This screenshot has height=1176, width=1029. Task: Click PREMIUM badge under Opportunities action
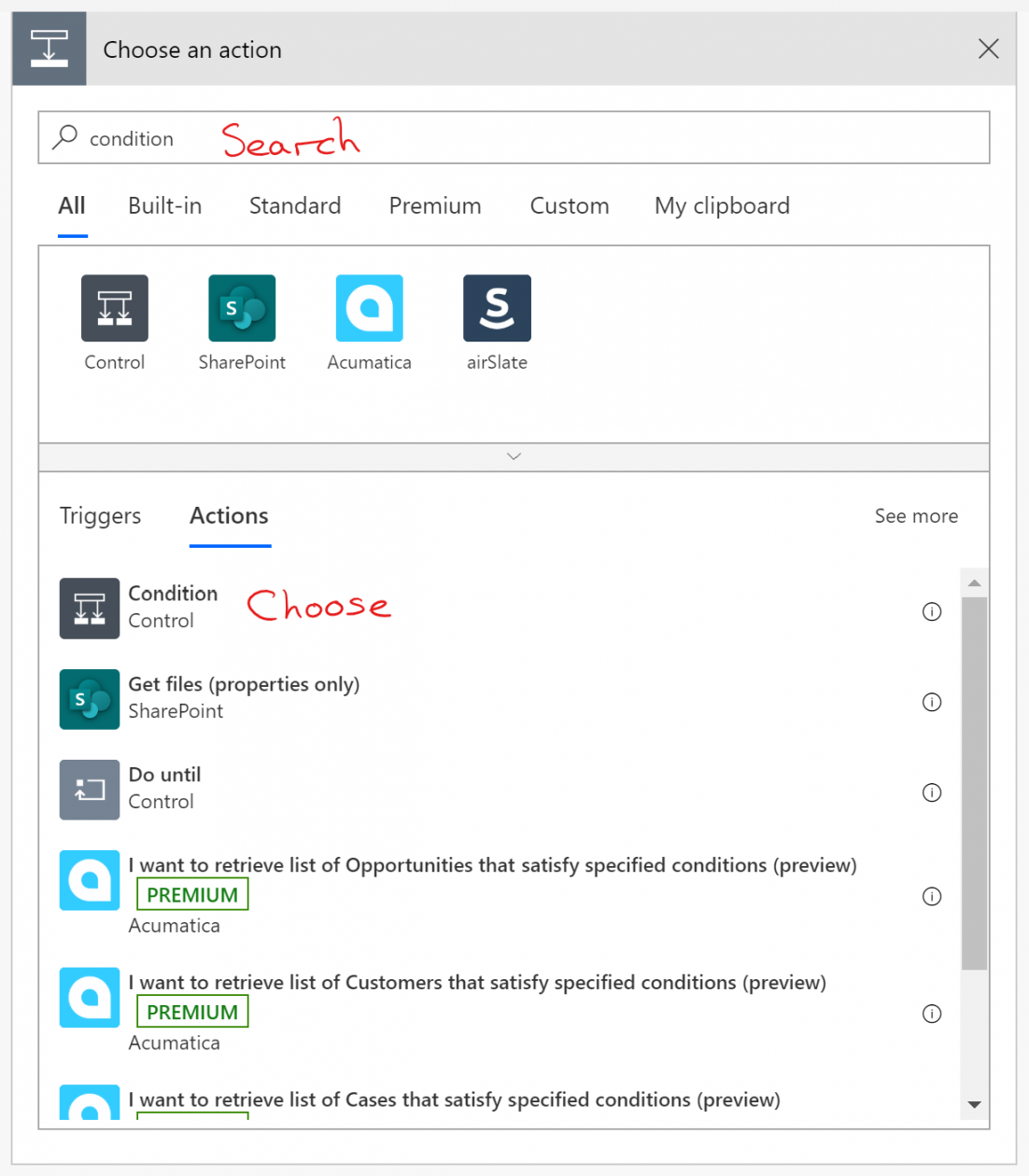click(x=192, y=895)
